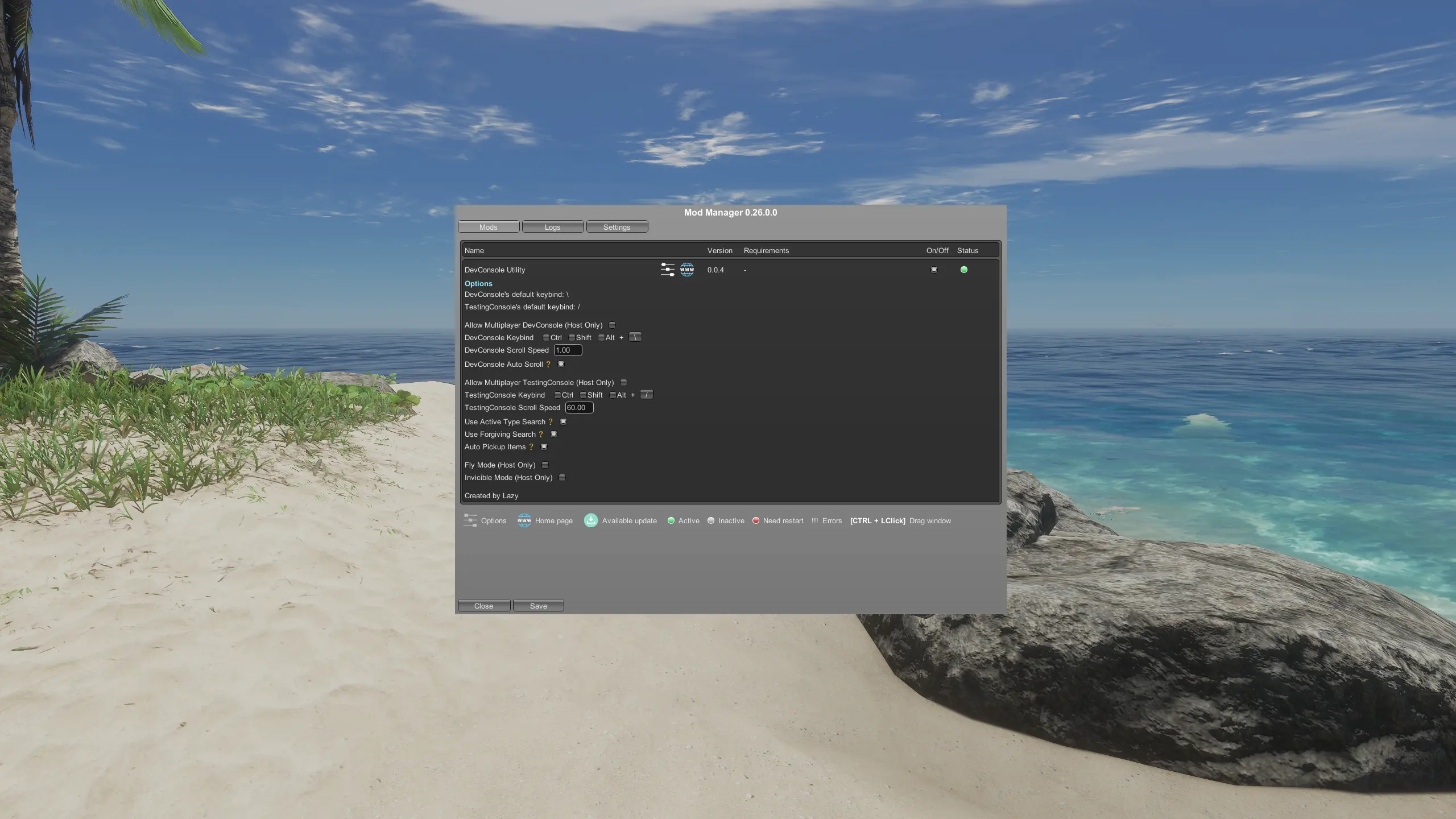Image resolution: width=1456 pixels, height=819 pixels.
Task: Click the Options legend icon
Action: pyautogui.click(x=470, y=520)
